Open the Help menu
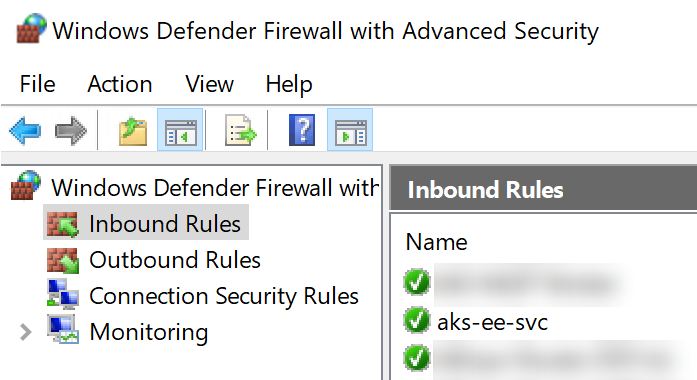The width and height of the screenshot is (697, 380). click(289, 84)
